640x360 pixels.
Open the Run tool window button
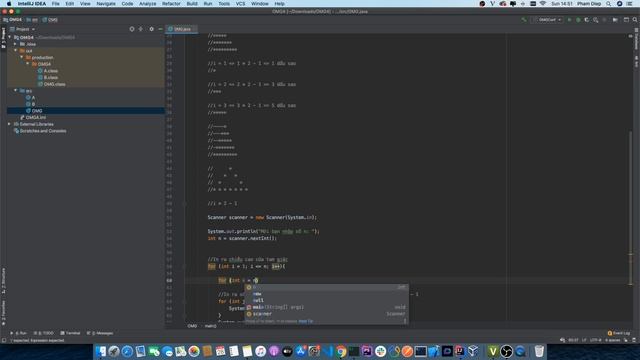[19, 333]
